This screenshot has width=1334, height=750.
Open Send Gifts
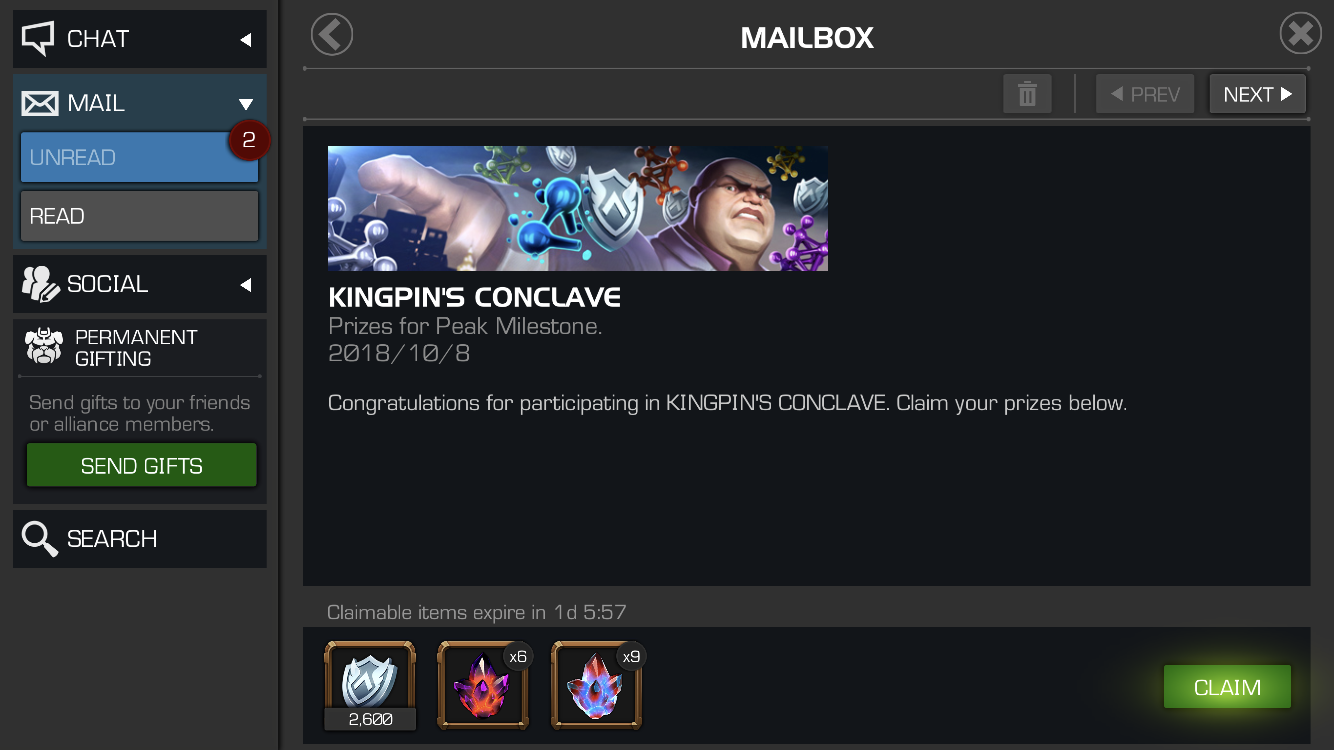(141, 466)
